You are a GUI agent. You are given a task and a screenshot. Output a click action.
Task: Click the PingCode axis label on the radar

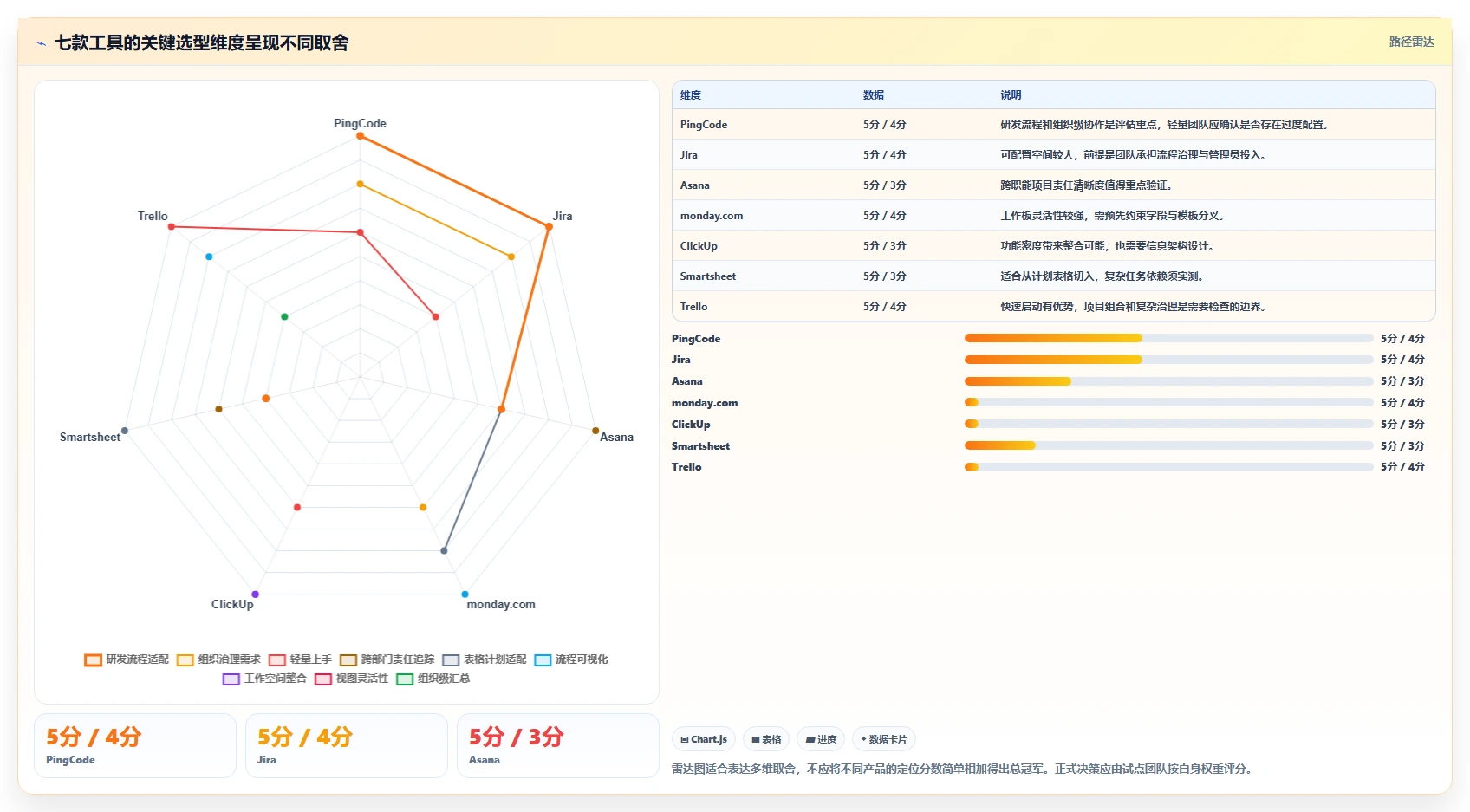pos(360,123)
